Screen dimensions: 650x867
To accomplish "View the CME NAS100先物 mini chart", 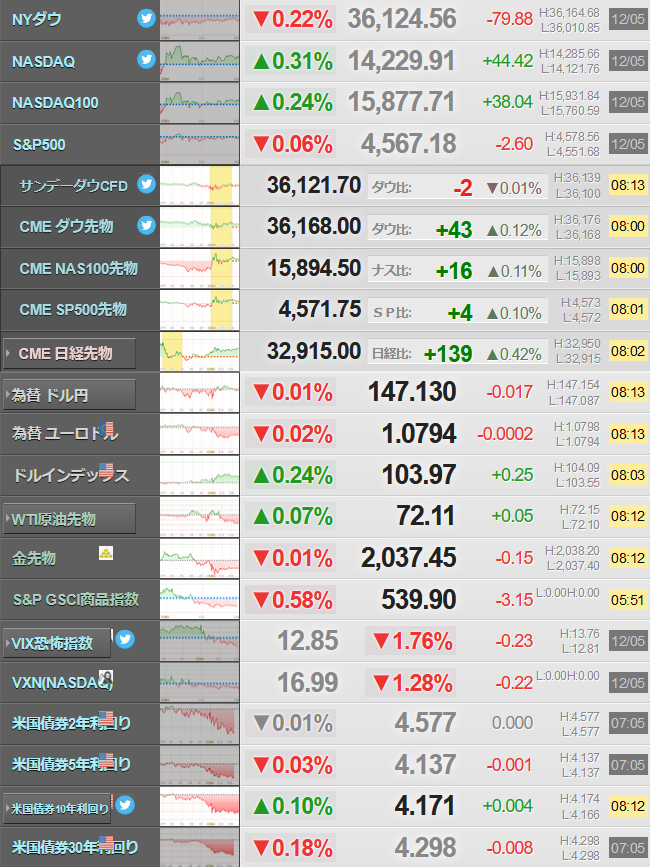I will pos(200,269).
